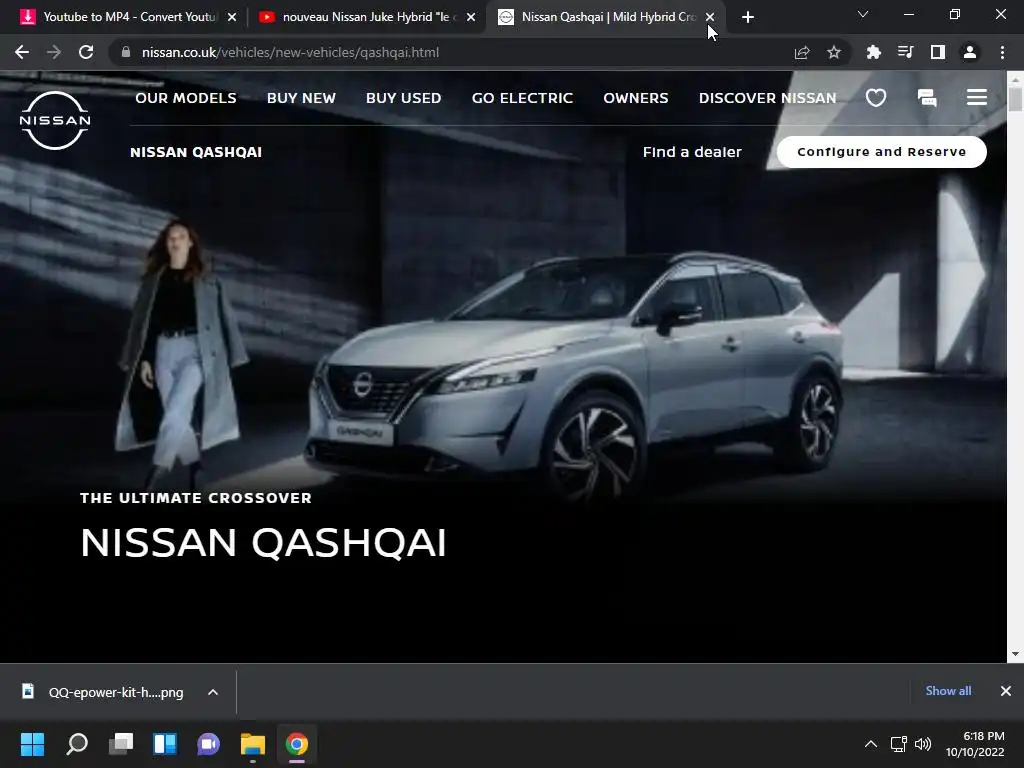Open DISCOVER NISSAN menu
The width and height of the screenshot is (1024, 768).
(767, 98)
